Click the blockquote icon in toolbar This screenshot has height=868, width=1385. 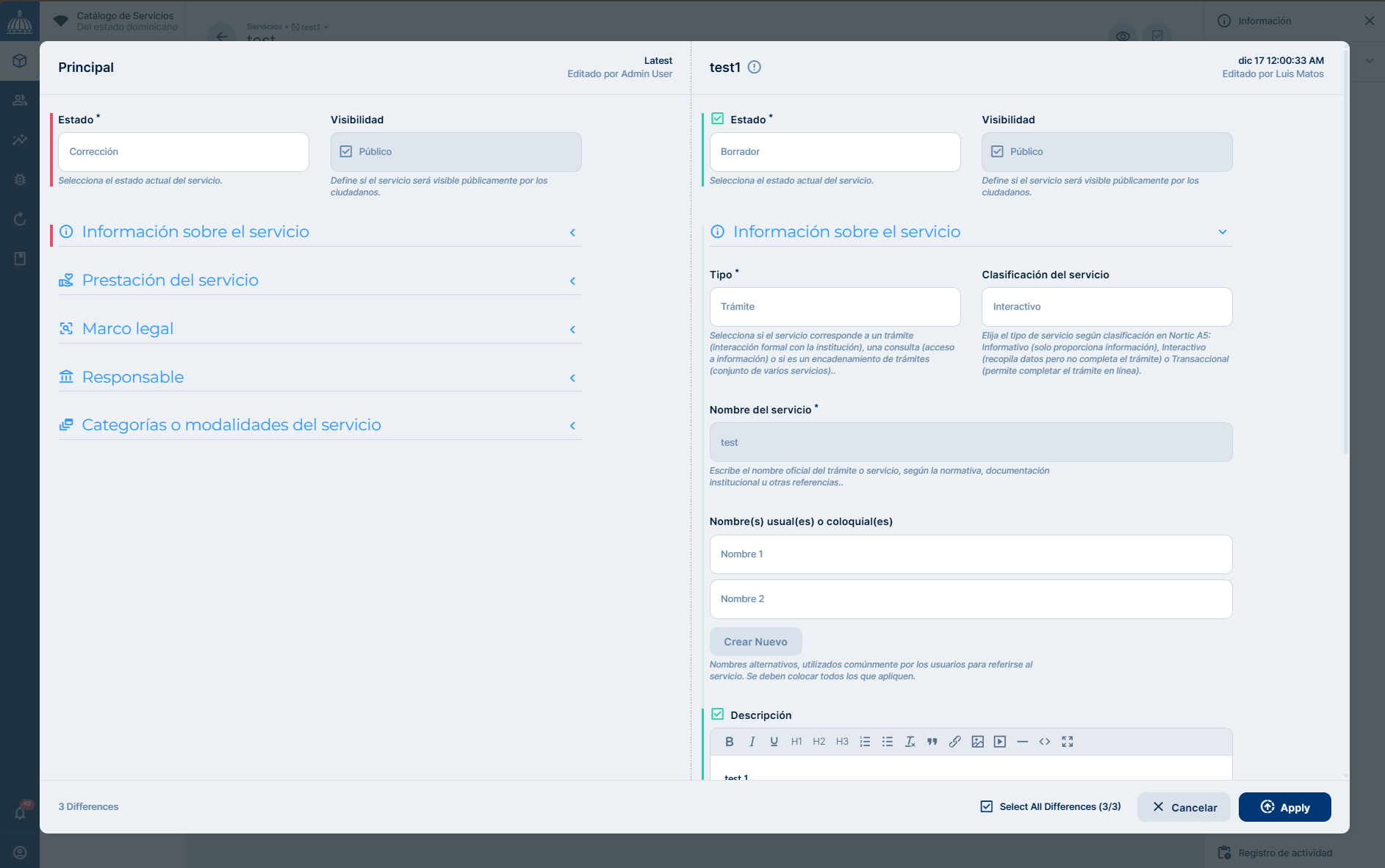pyautogui.click(x=932, y=742)
